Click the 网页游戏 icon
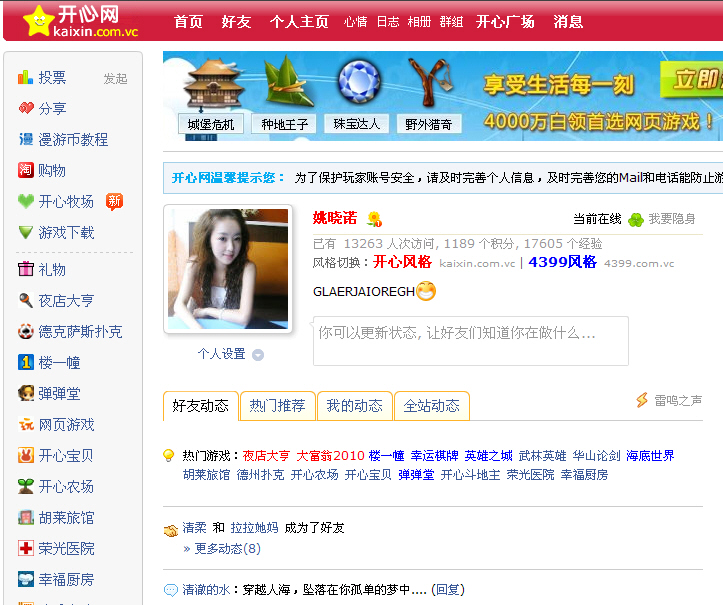The width and height of the screenshot is (723, 605). [x=26, y=424]
